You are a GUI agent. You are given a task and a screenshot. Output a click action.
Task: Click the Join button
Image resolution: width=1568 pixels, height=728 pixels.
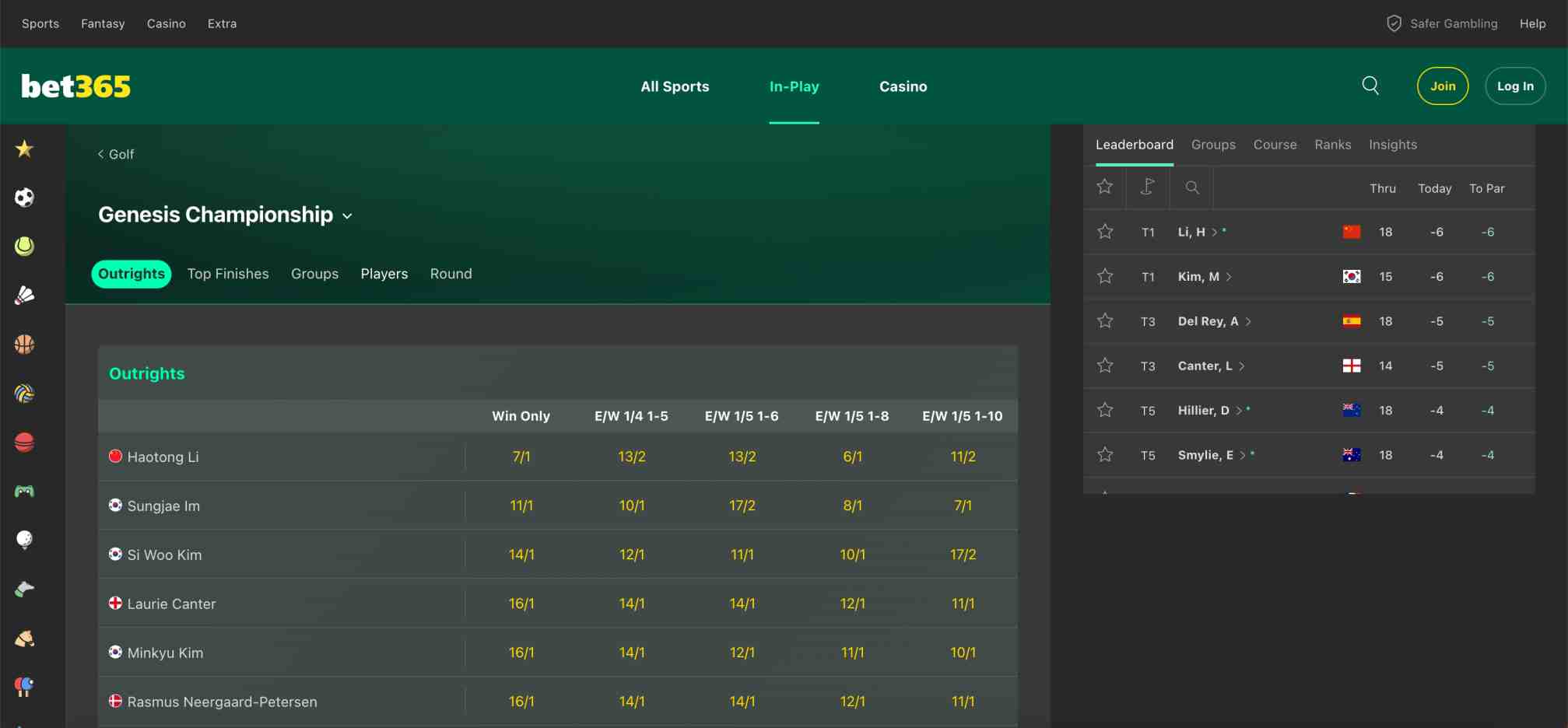[1443, 86]
